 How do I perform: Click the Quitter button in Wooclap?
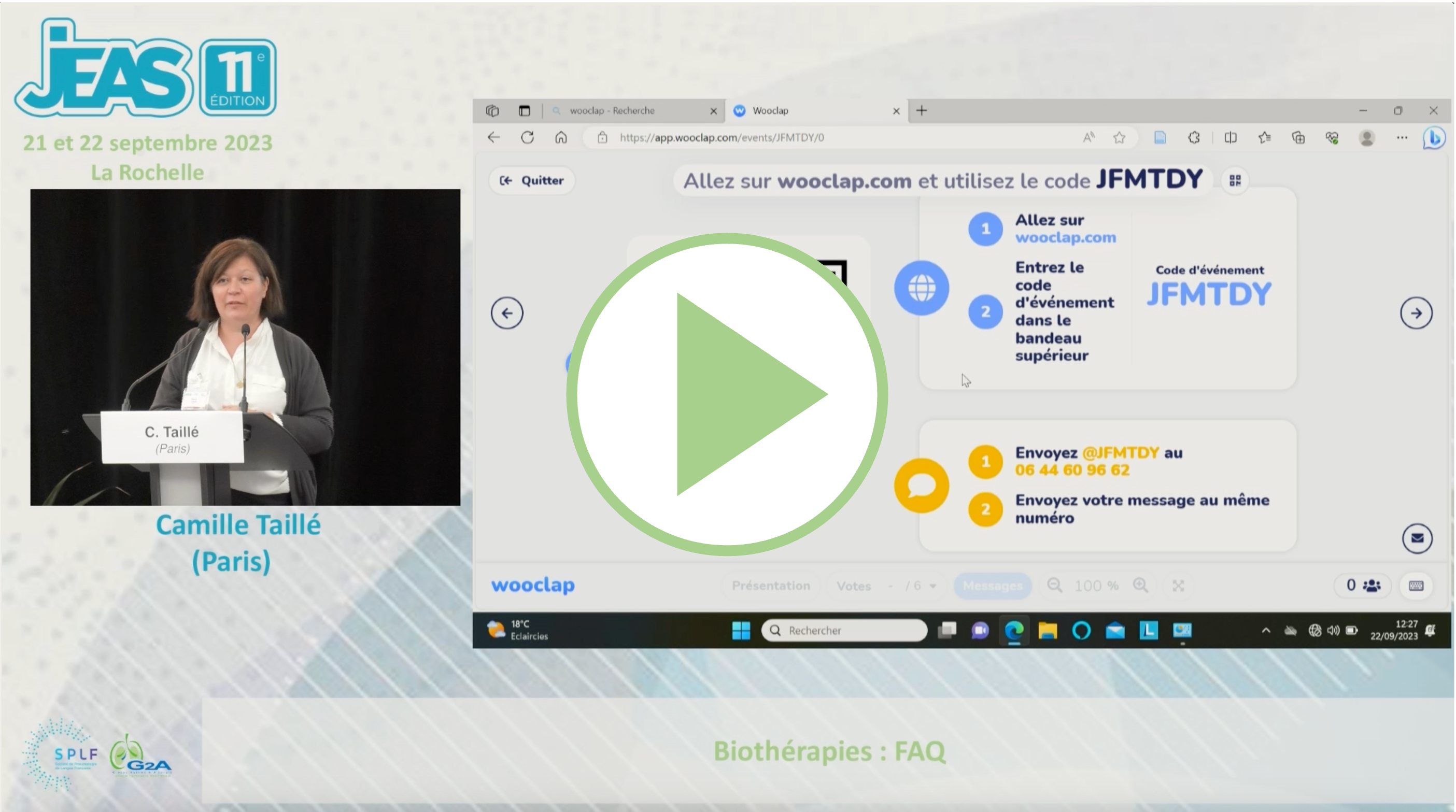click(532, 180)
